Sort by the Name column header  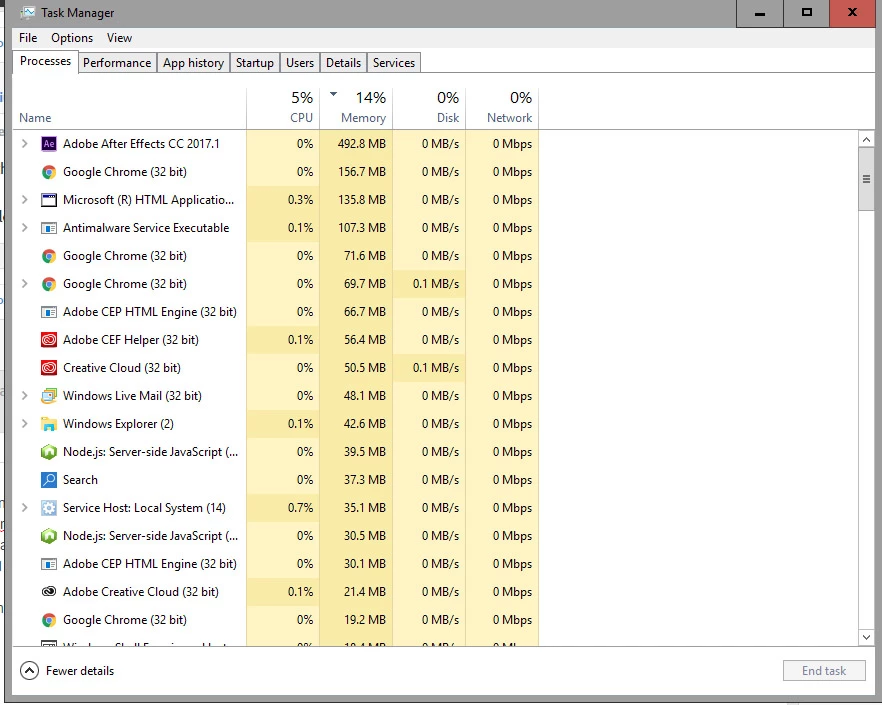coord(129,108)
